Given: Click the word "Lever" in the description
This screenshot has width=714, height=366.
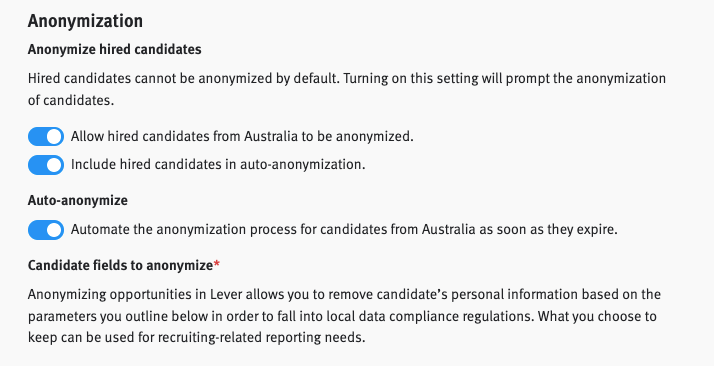Looking at the screenshot, I should tap(226, 294).
